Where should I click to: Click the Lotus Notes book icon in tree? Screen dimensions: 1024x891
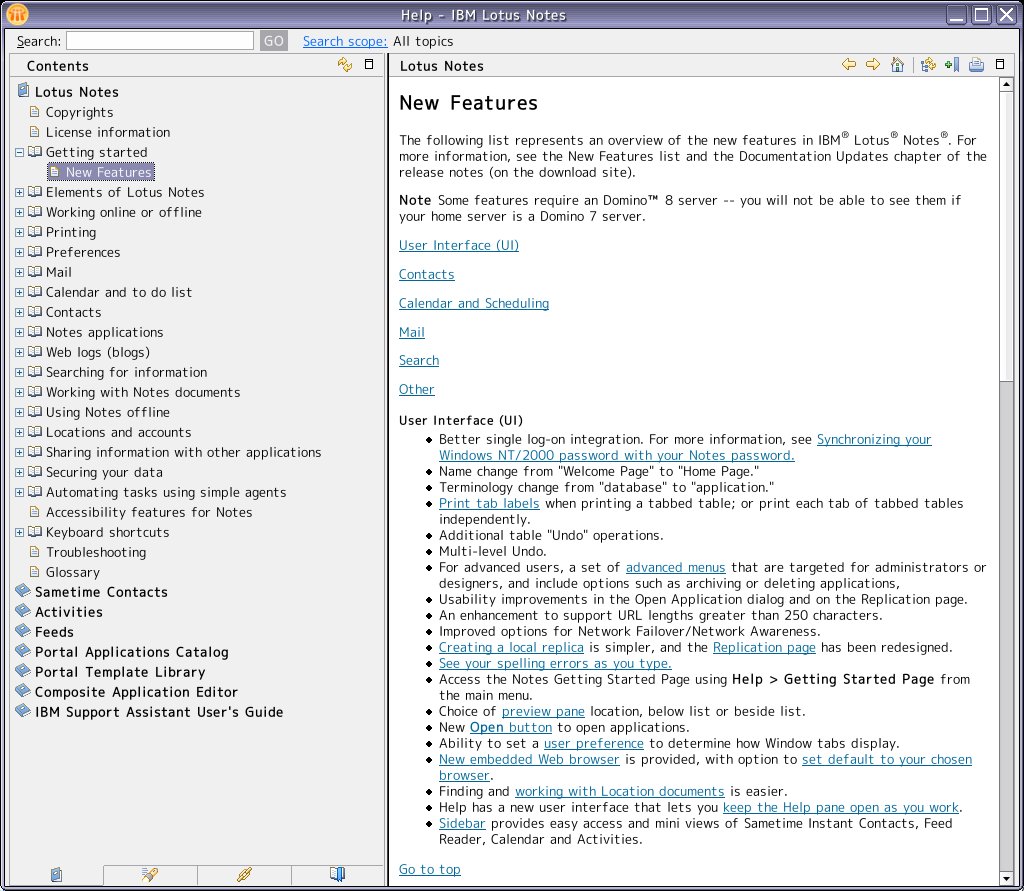tap(24, 90)
